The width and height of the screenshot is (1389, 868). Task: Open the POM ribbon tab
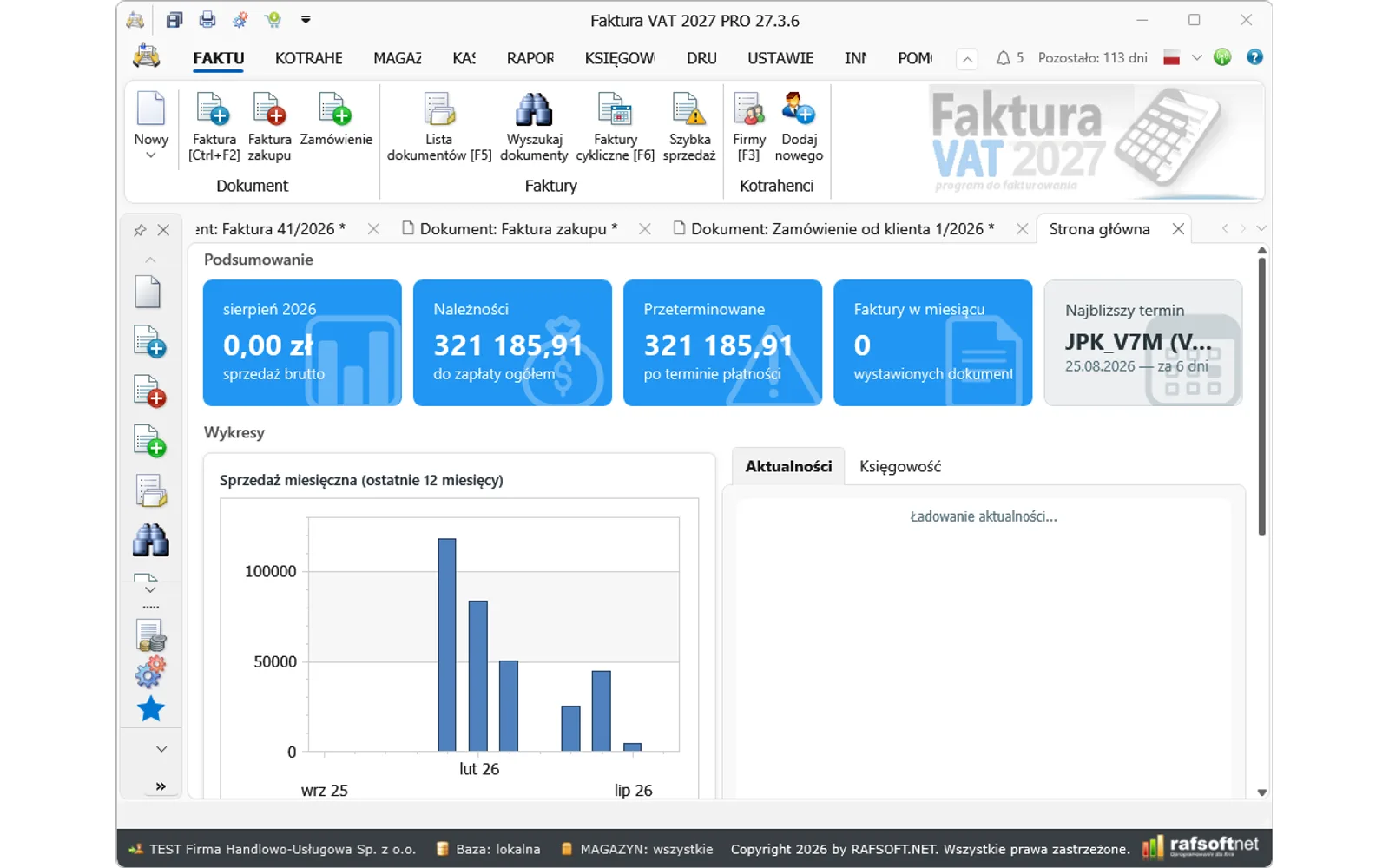click(x=915, y=58)
